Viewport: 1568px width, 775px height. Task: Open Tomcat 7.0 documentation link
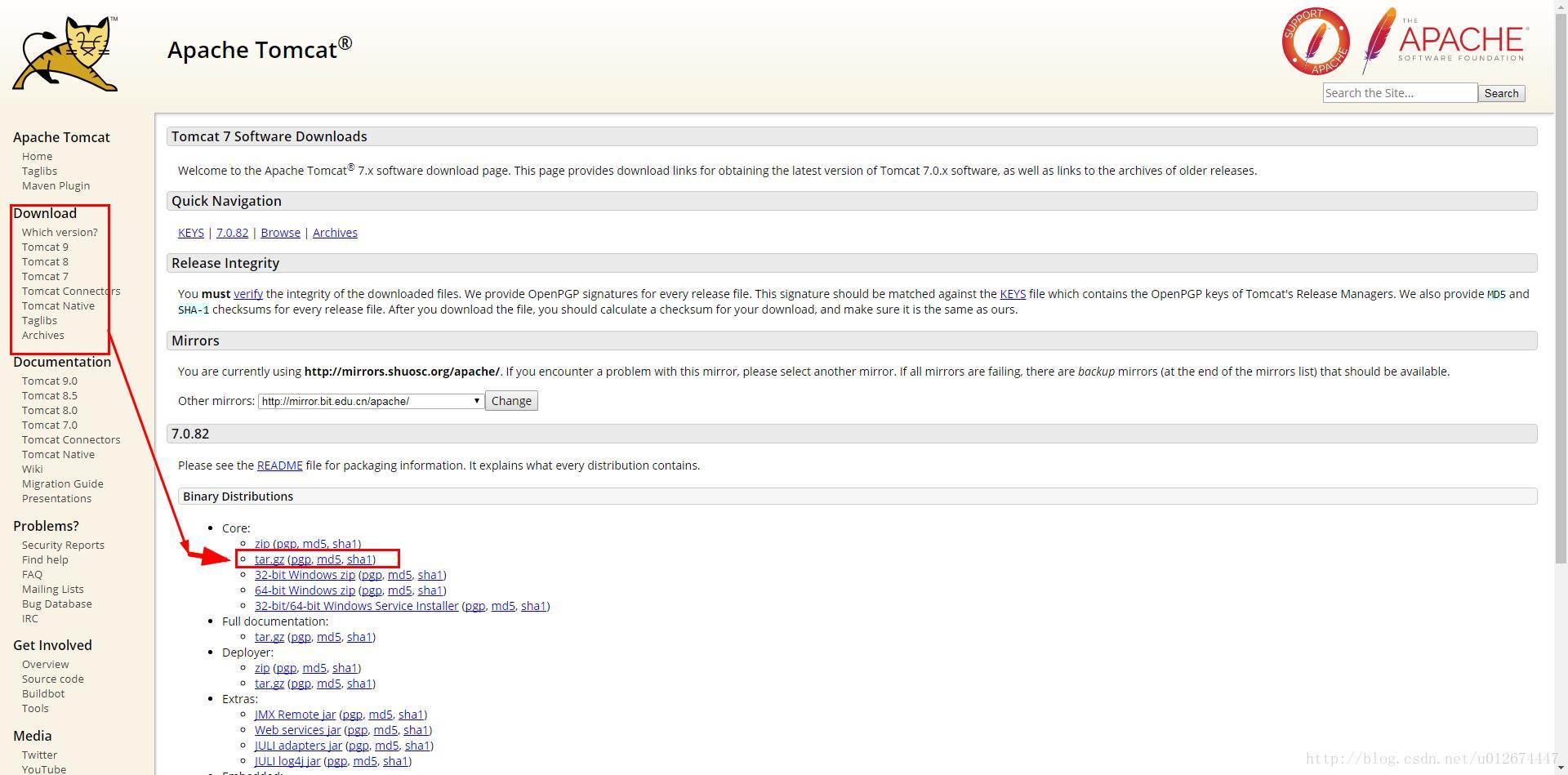[50, 425]
